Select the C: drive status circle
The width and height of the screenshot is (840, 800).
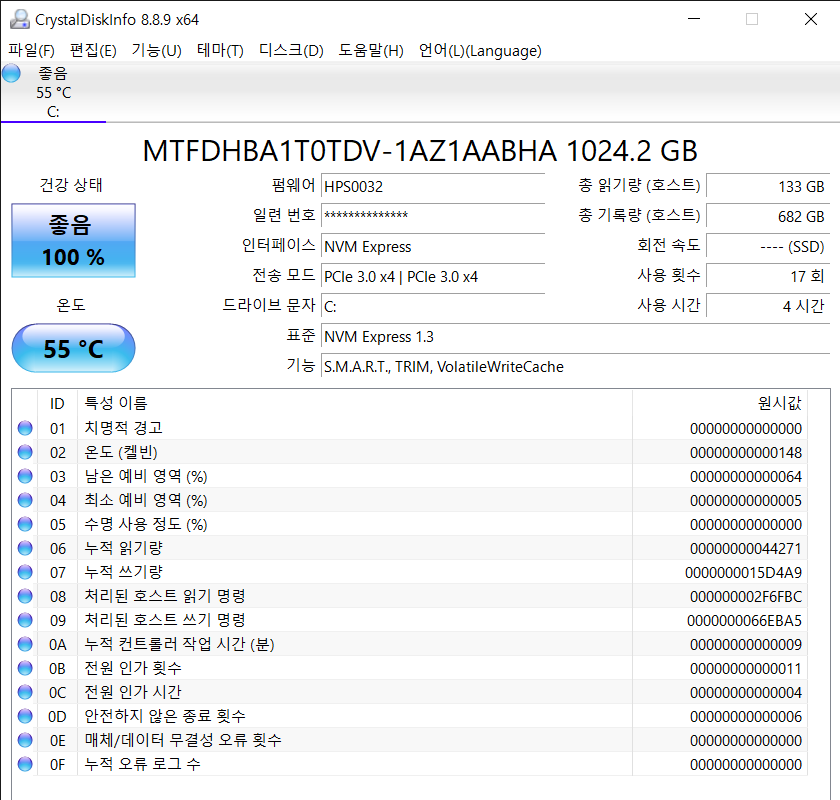[x=11, y=73]
